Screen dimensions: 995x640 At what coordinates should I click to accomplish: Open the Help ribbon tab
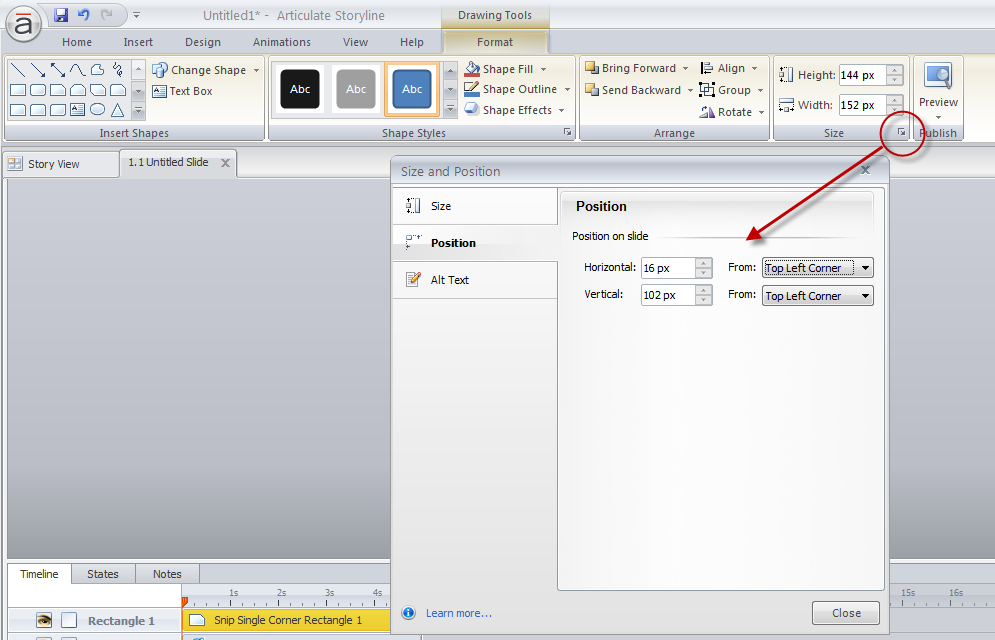pyautogui.click(x=412, y=42)
